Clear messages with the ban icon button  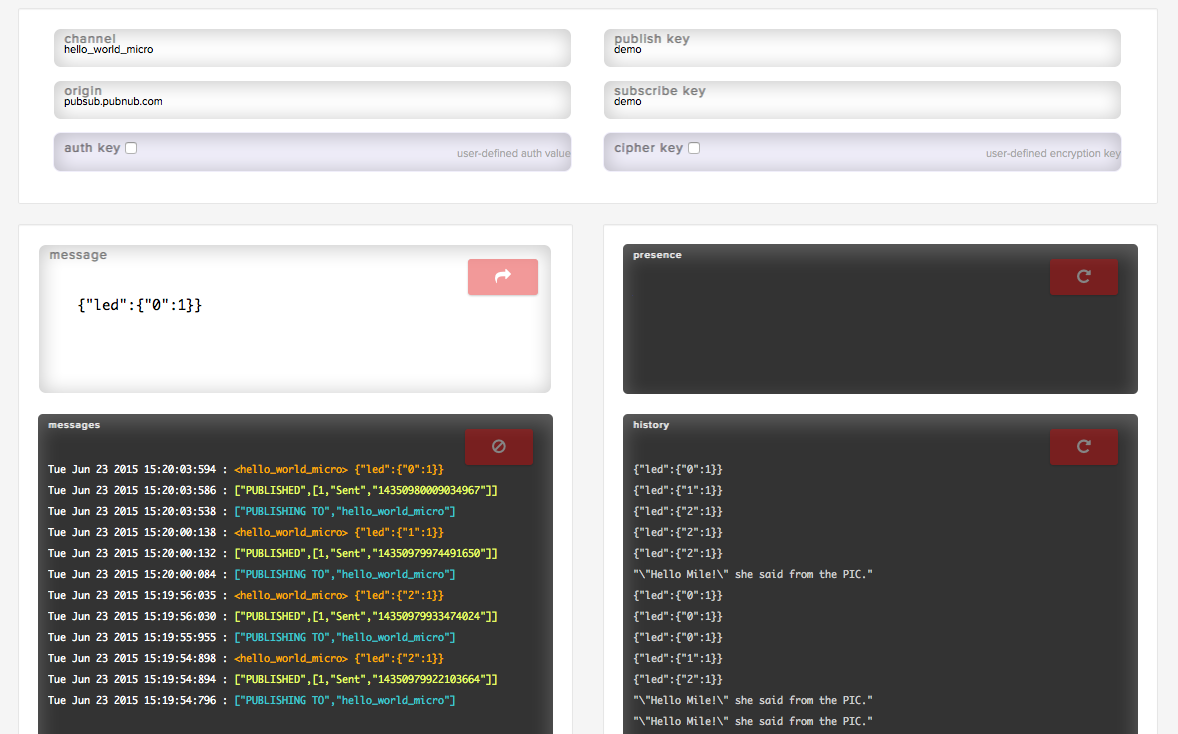pos(499,447)
